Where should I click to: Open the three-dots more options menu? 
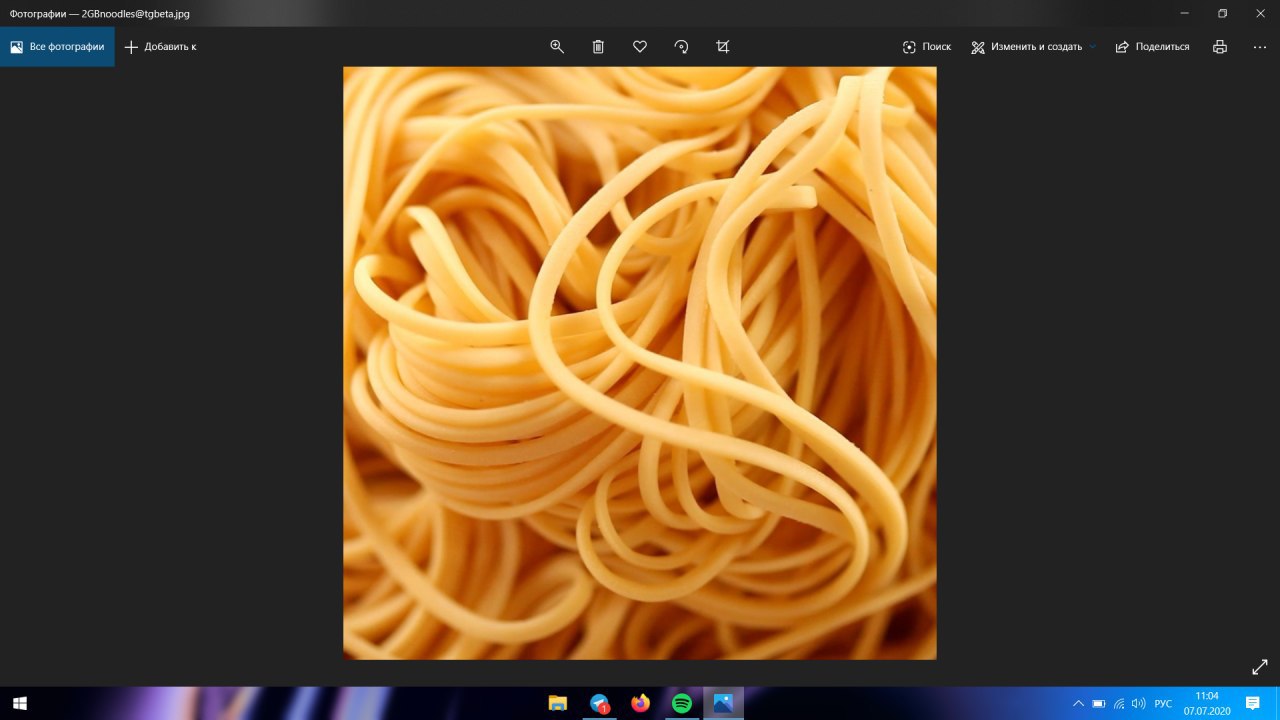[1259, 47]
